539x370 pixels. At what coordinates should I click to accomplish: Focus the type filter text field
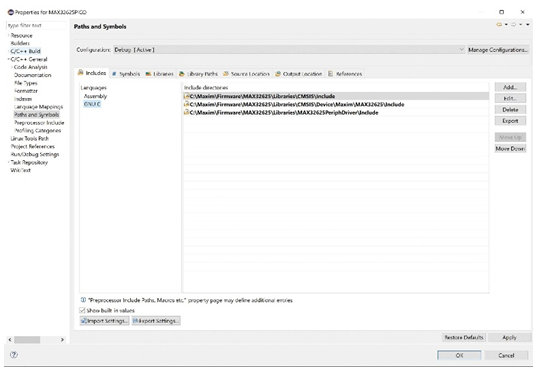coord(36,25)
